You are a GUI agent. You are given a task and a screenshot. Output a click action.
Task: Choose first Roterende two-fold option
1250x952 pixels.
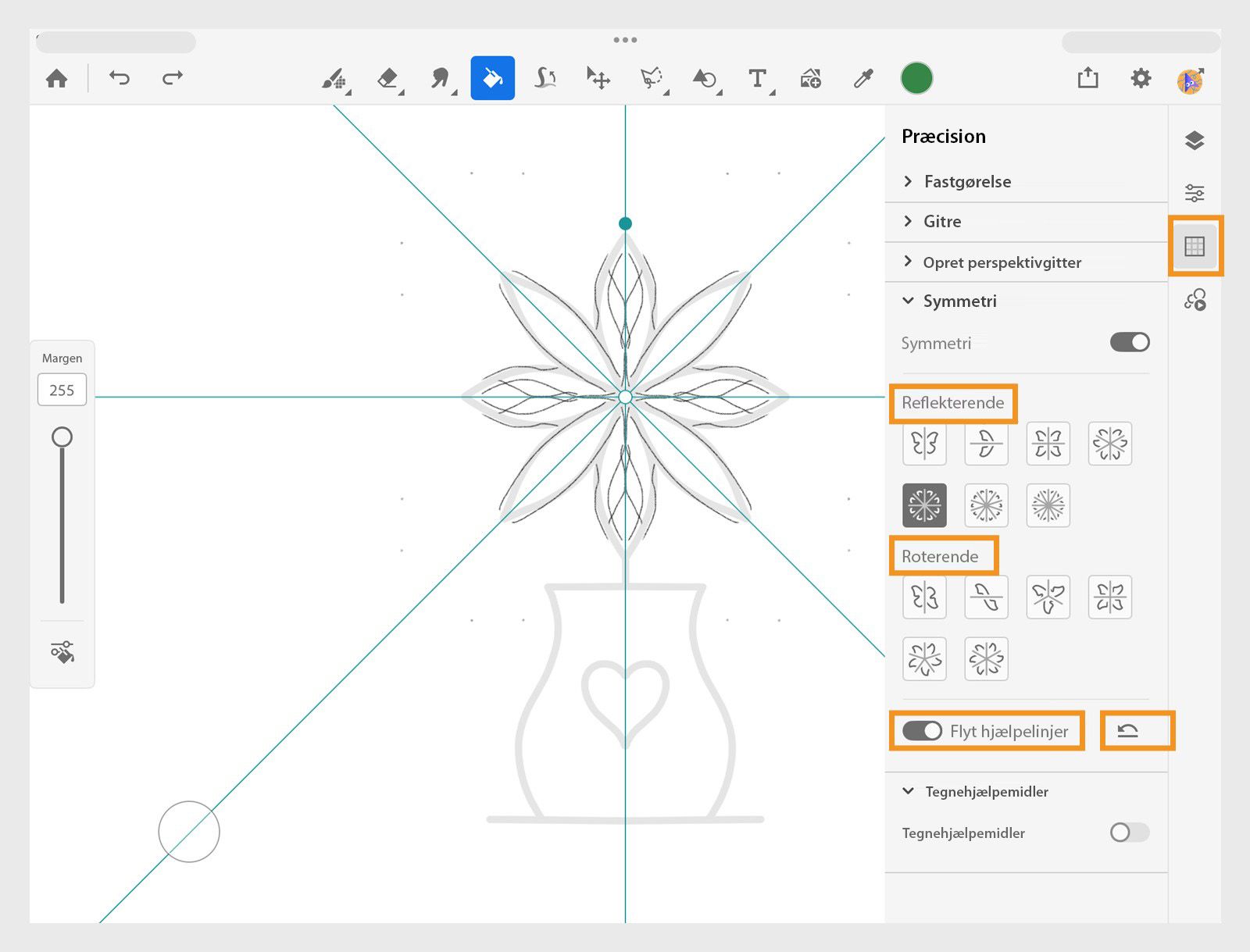[924, 597]
